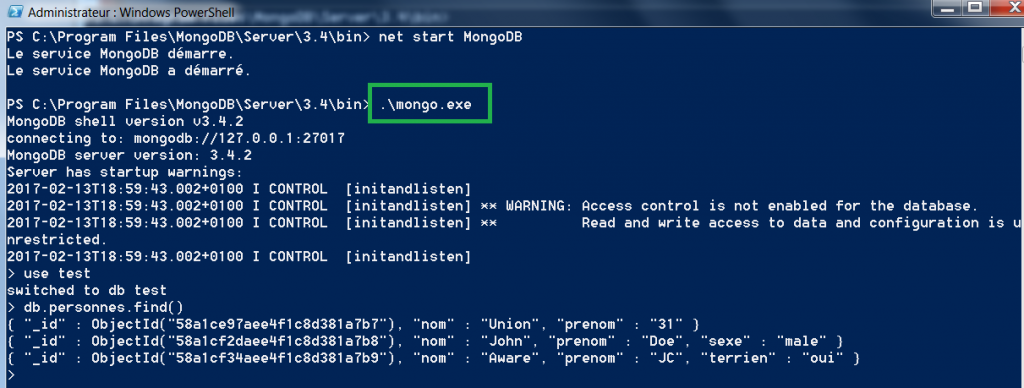Click the ObjectId ending in a7b8

[244, 341]
